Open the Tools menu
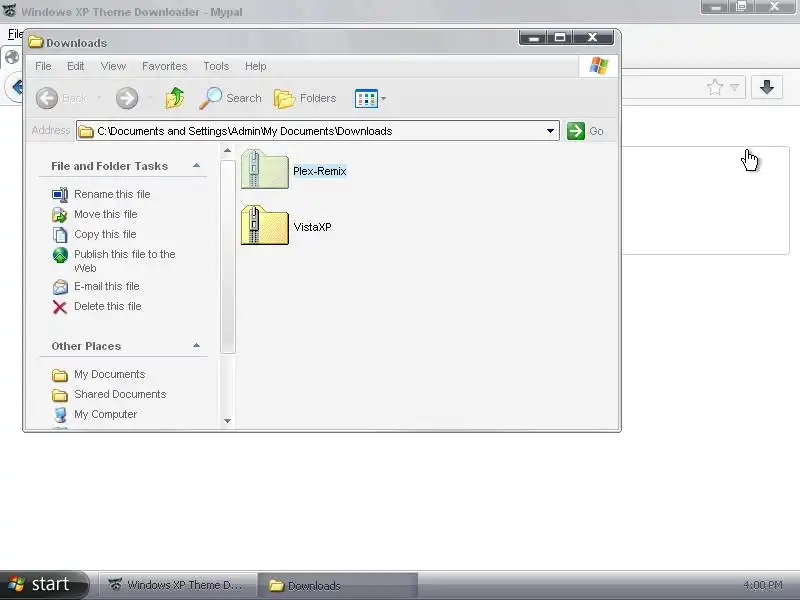Viewport: 800px width, 600px height. [216, 66]
